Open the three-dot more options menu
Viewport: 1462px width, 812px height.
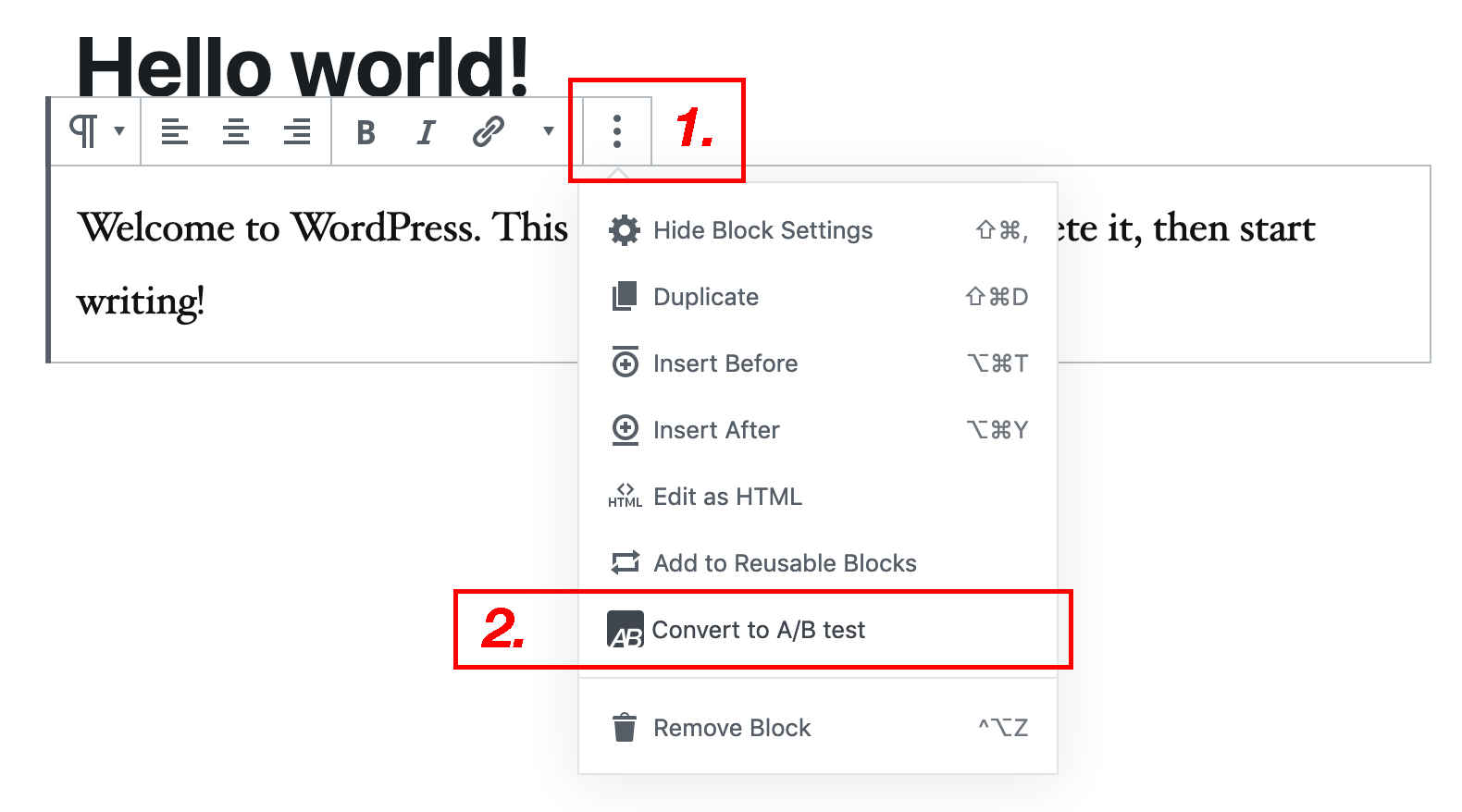[x=617, y=131]
